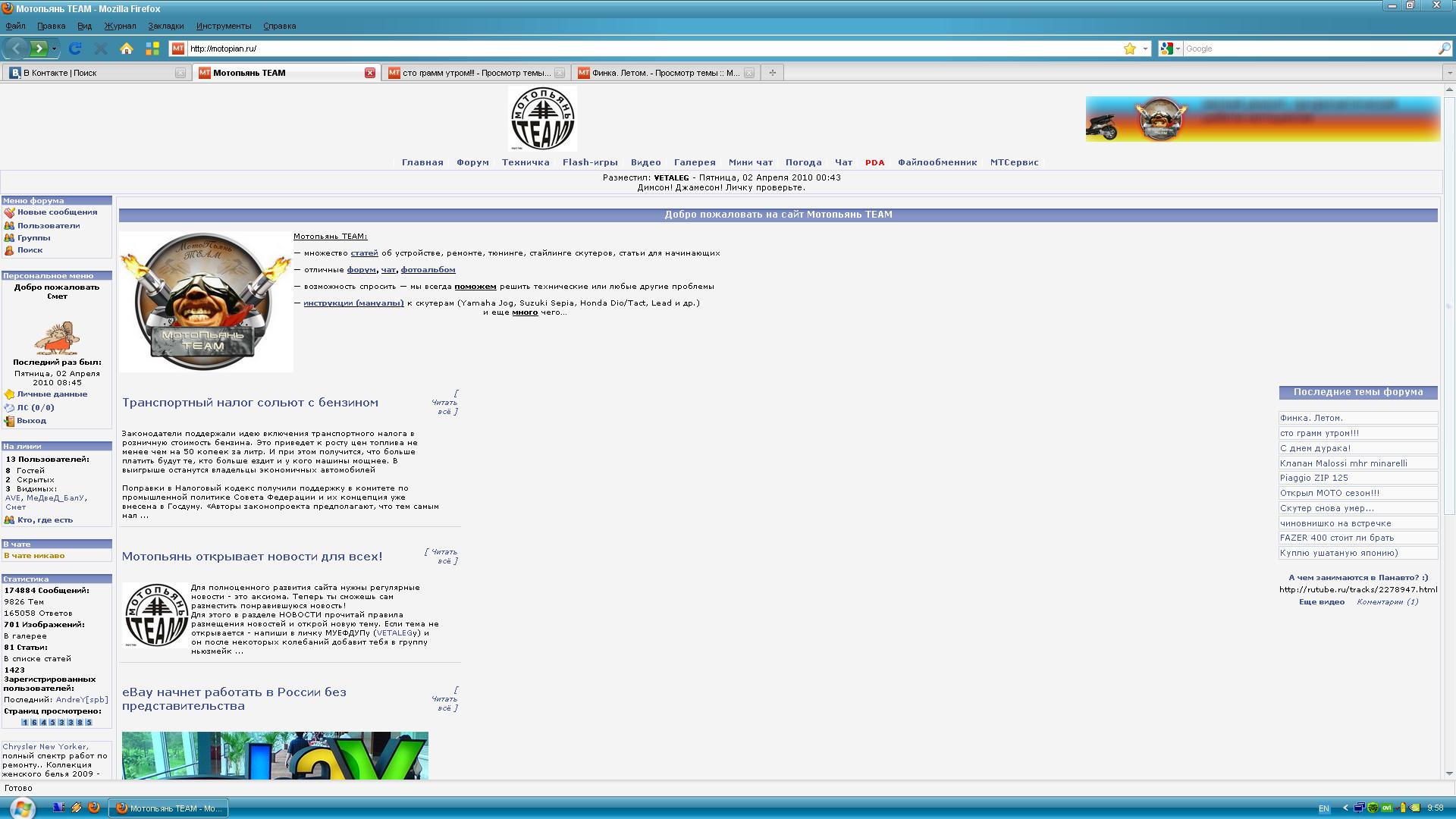Click the private messages icon beside ЛС (0/0)
Screen dimensions: 1456x819
9,408
